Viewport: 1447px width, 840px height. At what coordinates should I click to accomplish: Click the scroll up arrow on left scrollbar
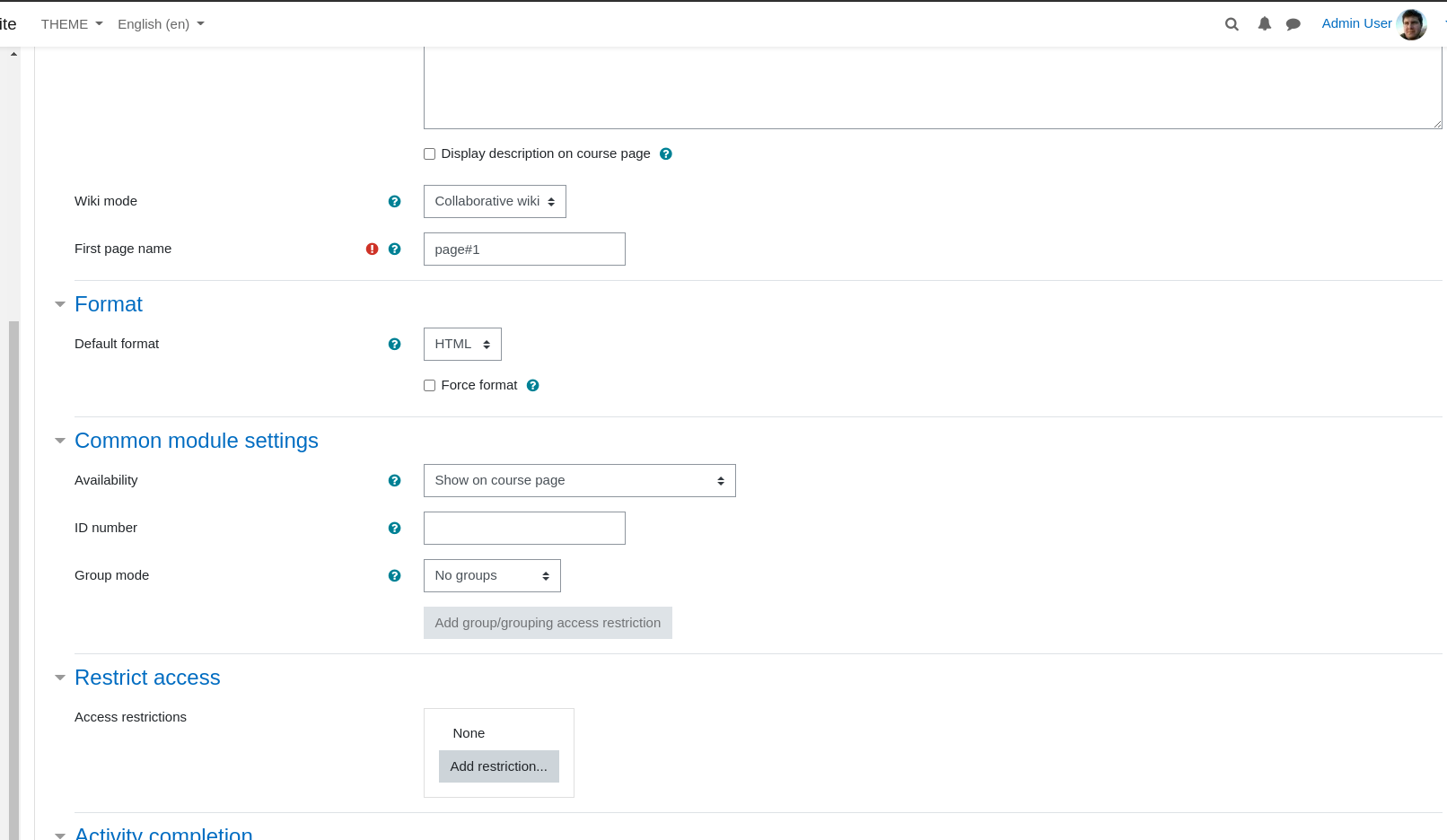coord(13,54)
